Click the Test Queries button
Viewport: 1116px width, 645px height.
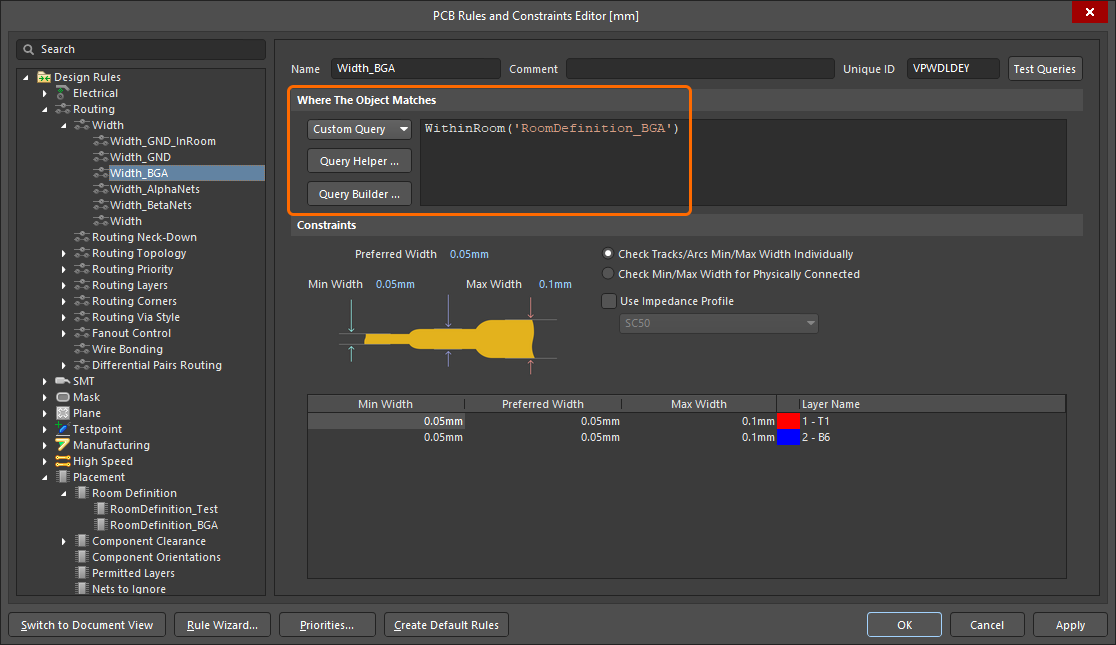click(x=1045, y=69)
